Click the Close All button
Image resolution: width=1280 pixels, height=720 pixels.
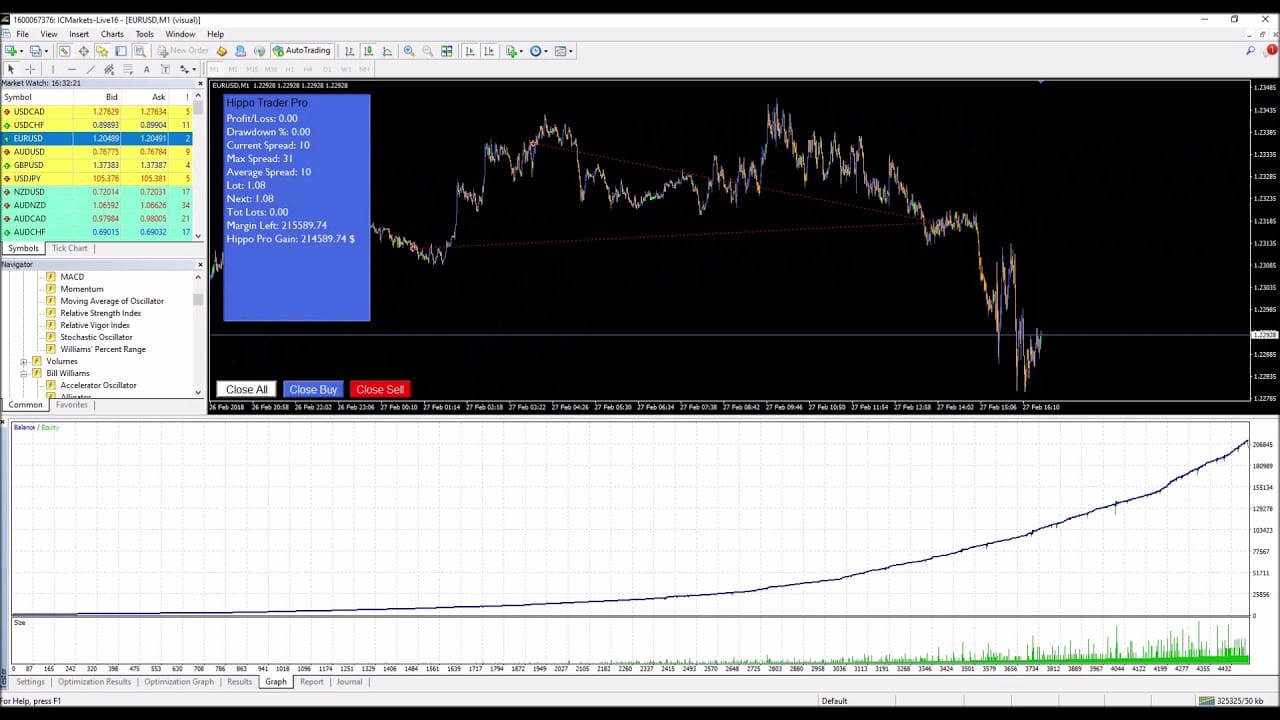(247, 389)
